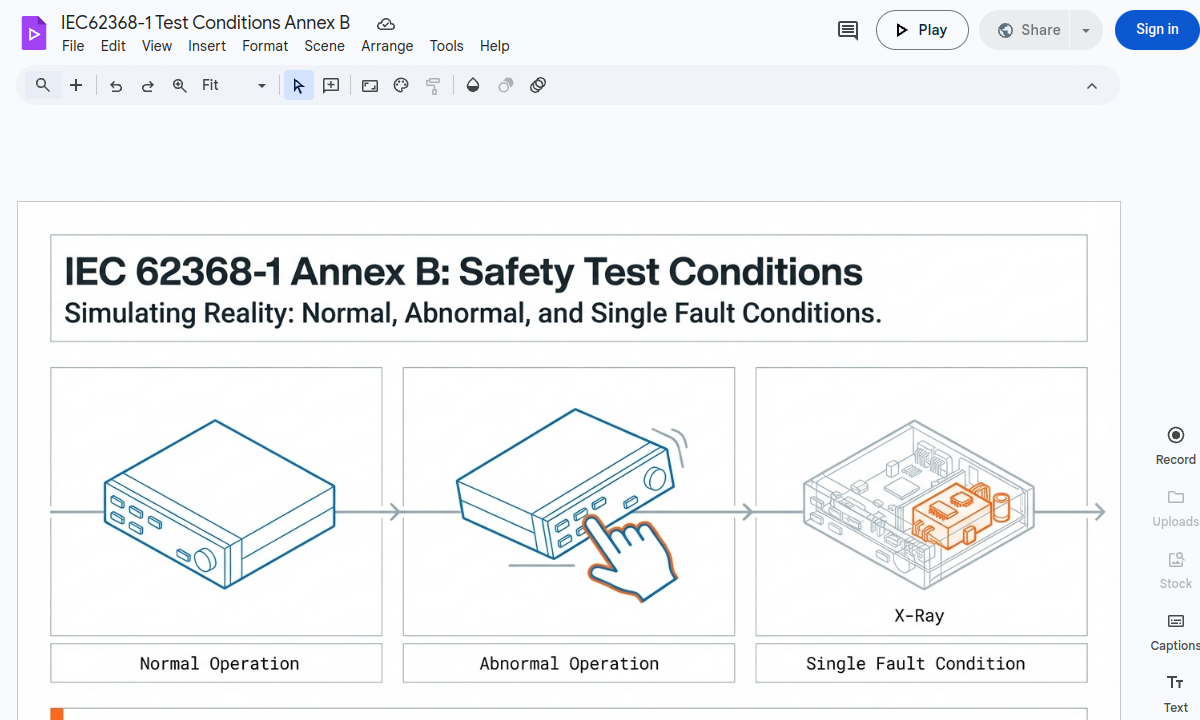Screen dimensions: 1200x720
Task: Collapse the toolbar with the chevron
Action: click(1092, 85)
